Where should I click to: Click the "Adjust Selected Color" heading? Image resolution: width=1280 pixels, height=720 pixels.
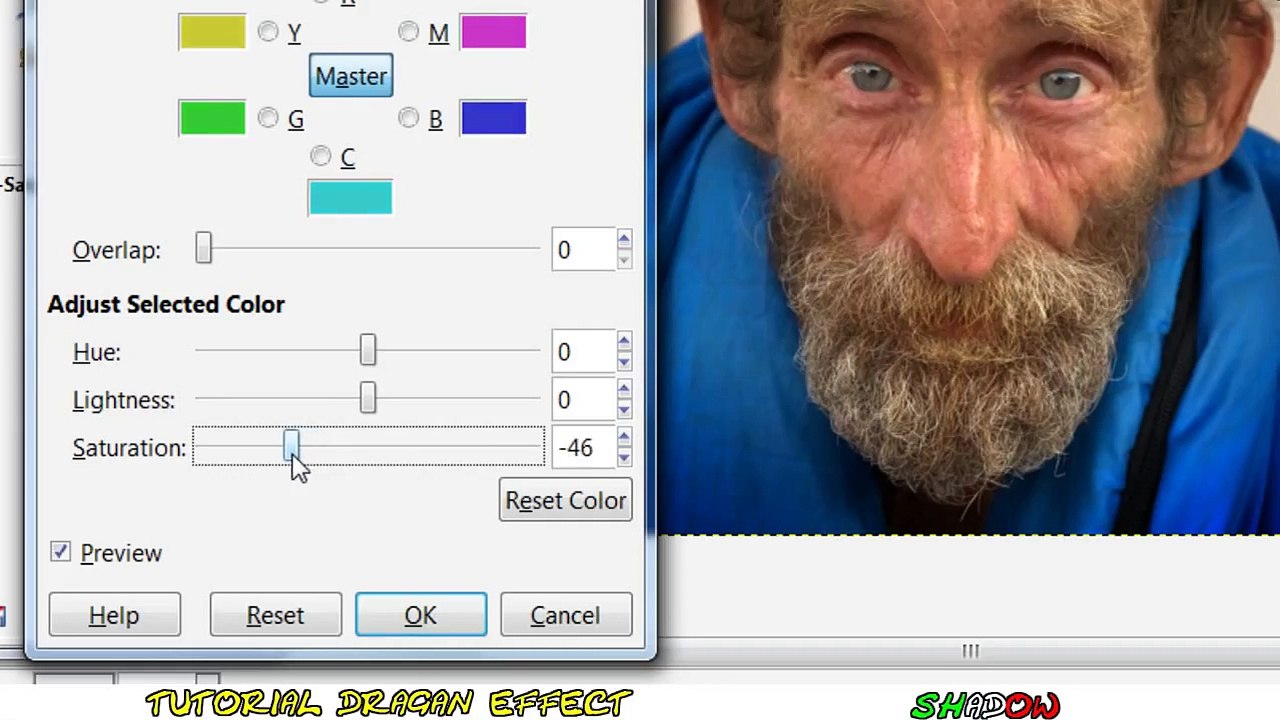(166, 304)
